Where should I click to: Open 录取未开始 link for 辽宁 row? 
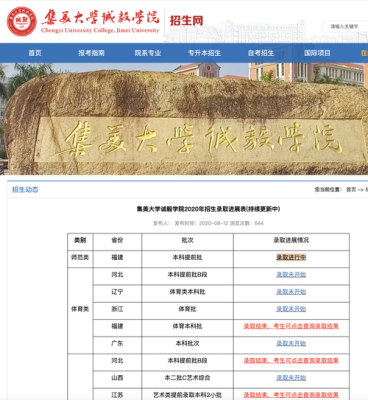[291, 292]
